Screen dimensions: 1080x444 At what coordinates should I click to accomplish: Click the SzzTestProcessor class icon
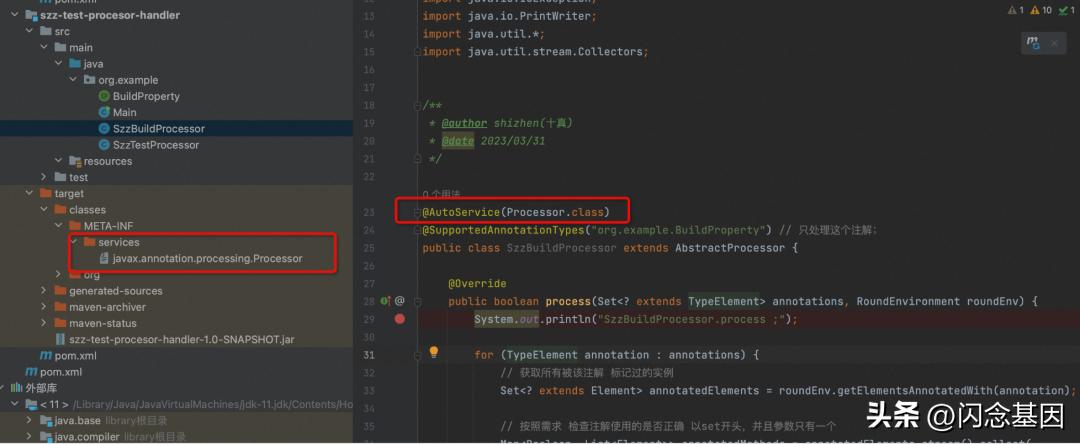104,145
